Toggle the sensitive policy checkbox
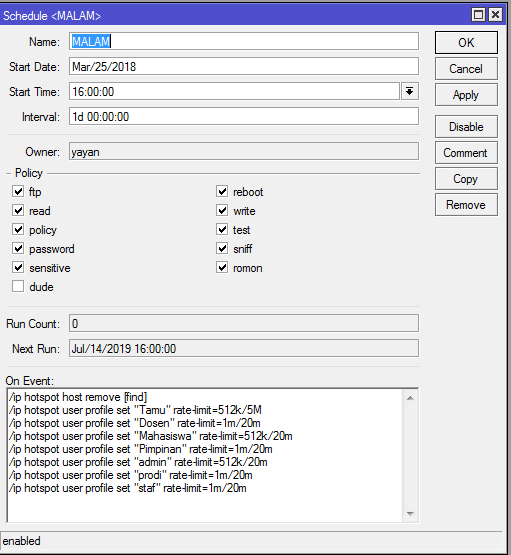This screenshot has width=511, height=555. point(18,267)
